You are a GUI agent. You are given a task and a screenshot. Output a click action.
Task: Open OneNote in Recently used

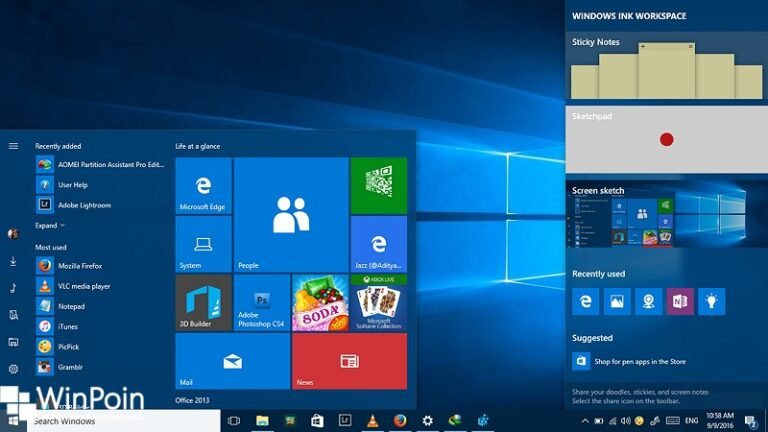point(680,301)
